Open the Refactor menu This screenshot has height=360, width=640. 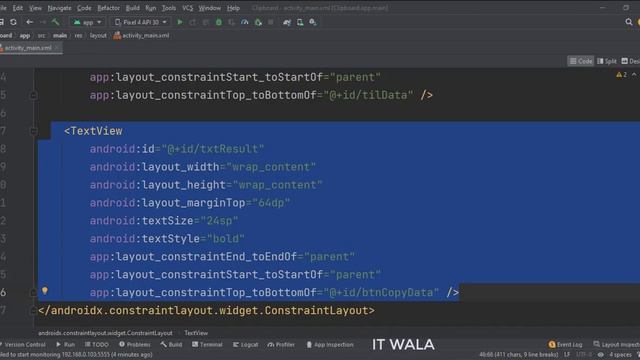tap(109, 8)
